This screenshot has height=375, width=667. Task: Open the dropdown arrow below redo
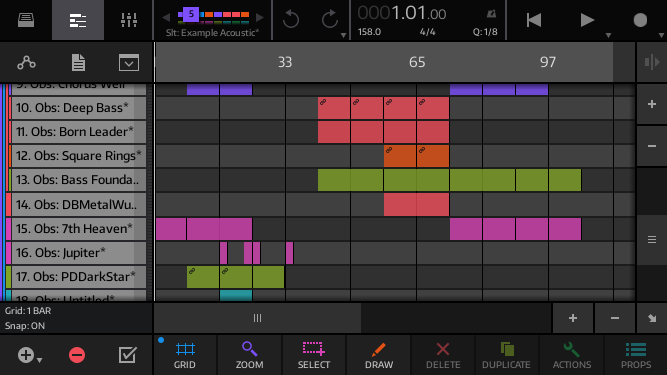click(x=343, y=36)
